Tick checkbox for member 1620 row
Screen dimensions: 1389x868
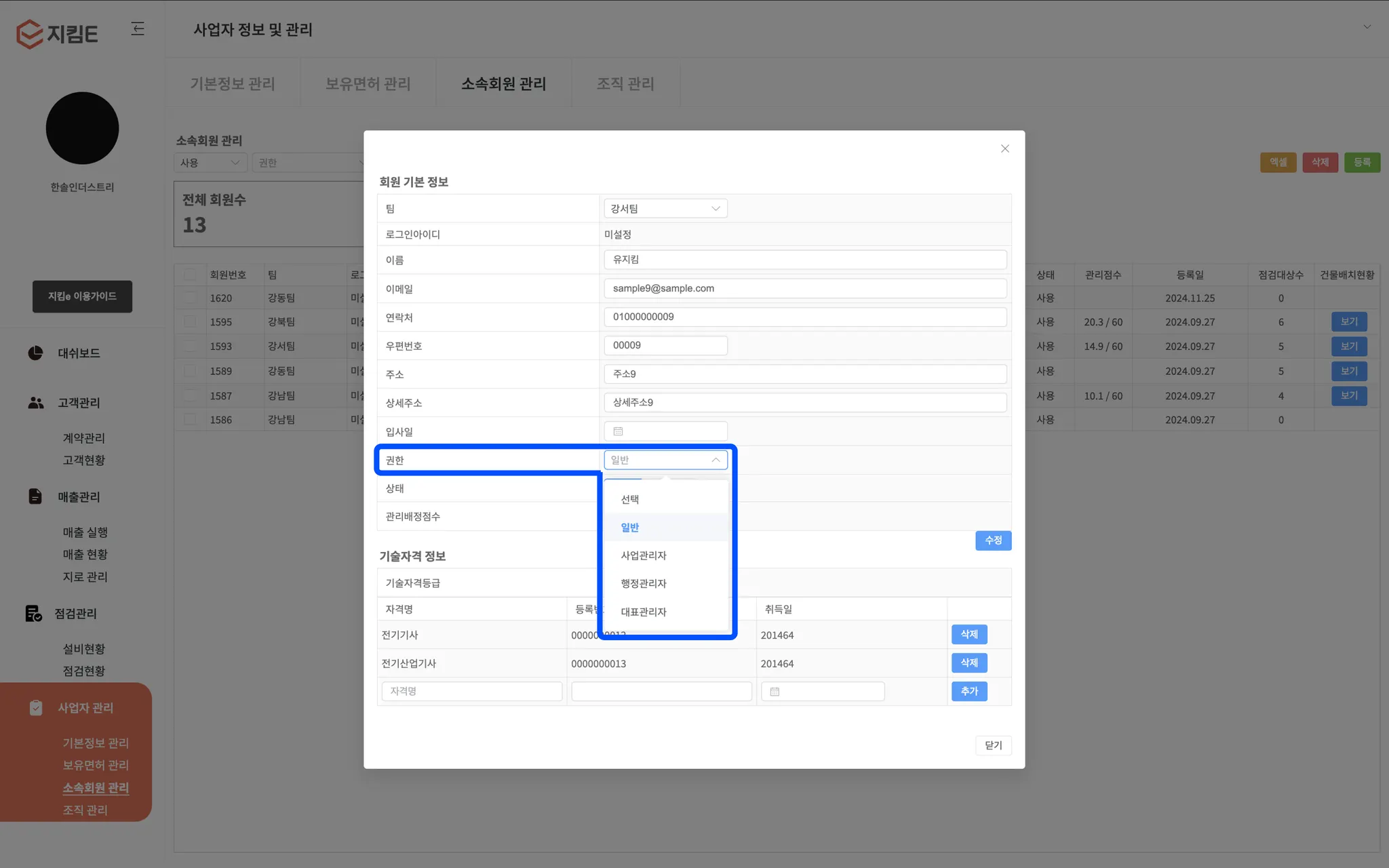pos(190,298)
